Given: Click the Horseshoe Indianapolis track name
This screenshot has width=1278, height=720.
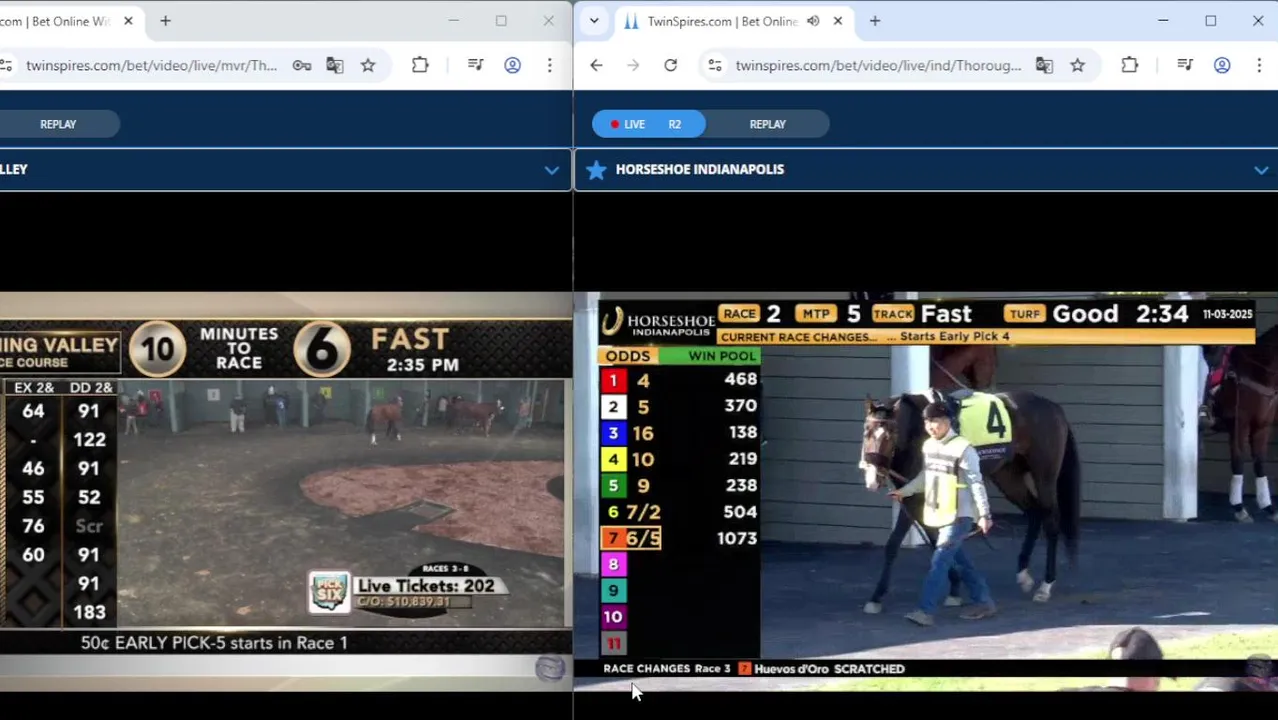Looking at the screenshot, I should point(700,169).
